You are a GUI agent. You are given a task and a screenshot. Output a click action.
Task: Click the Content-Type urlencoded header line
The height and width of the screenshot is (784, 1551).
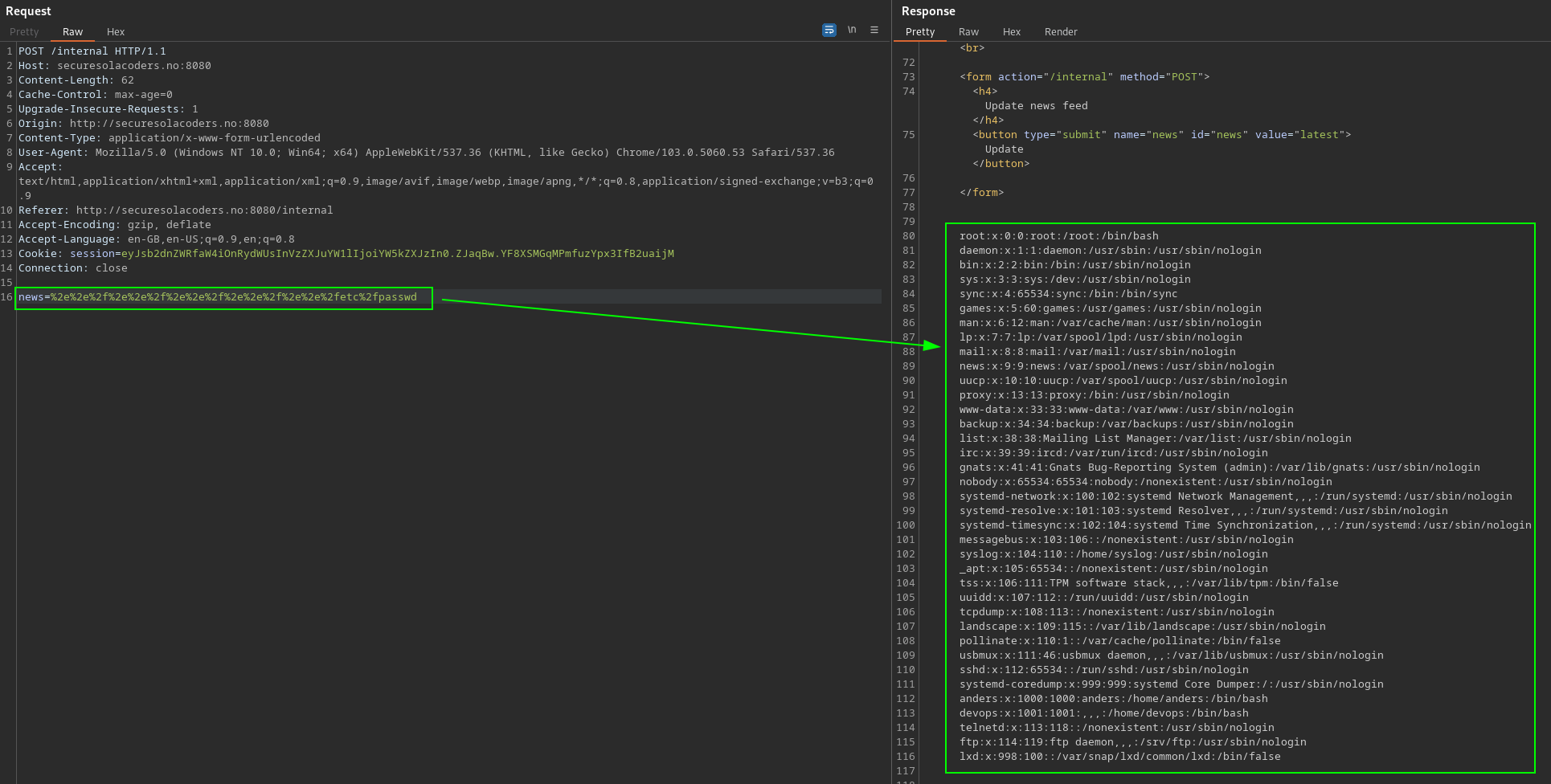click(170, 138)
